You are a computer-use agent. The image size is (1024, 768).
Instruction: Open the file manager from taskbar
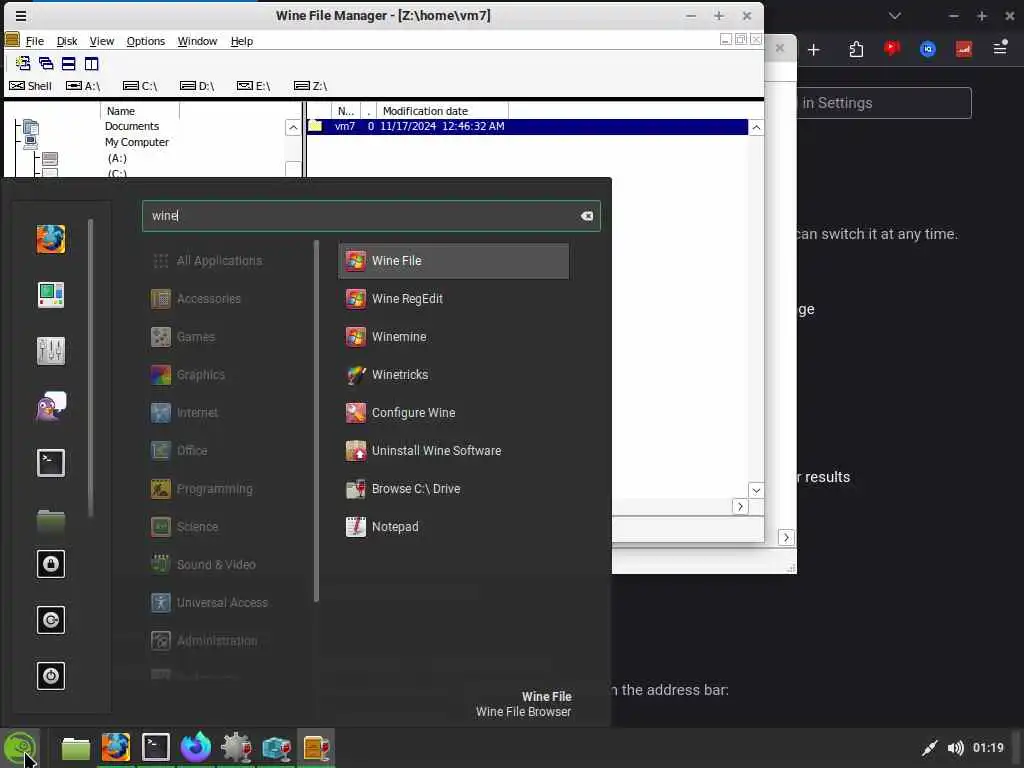pos(76,748)
